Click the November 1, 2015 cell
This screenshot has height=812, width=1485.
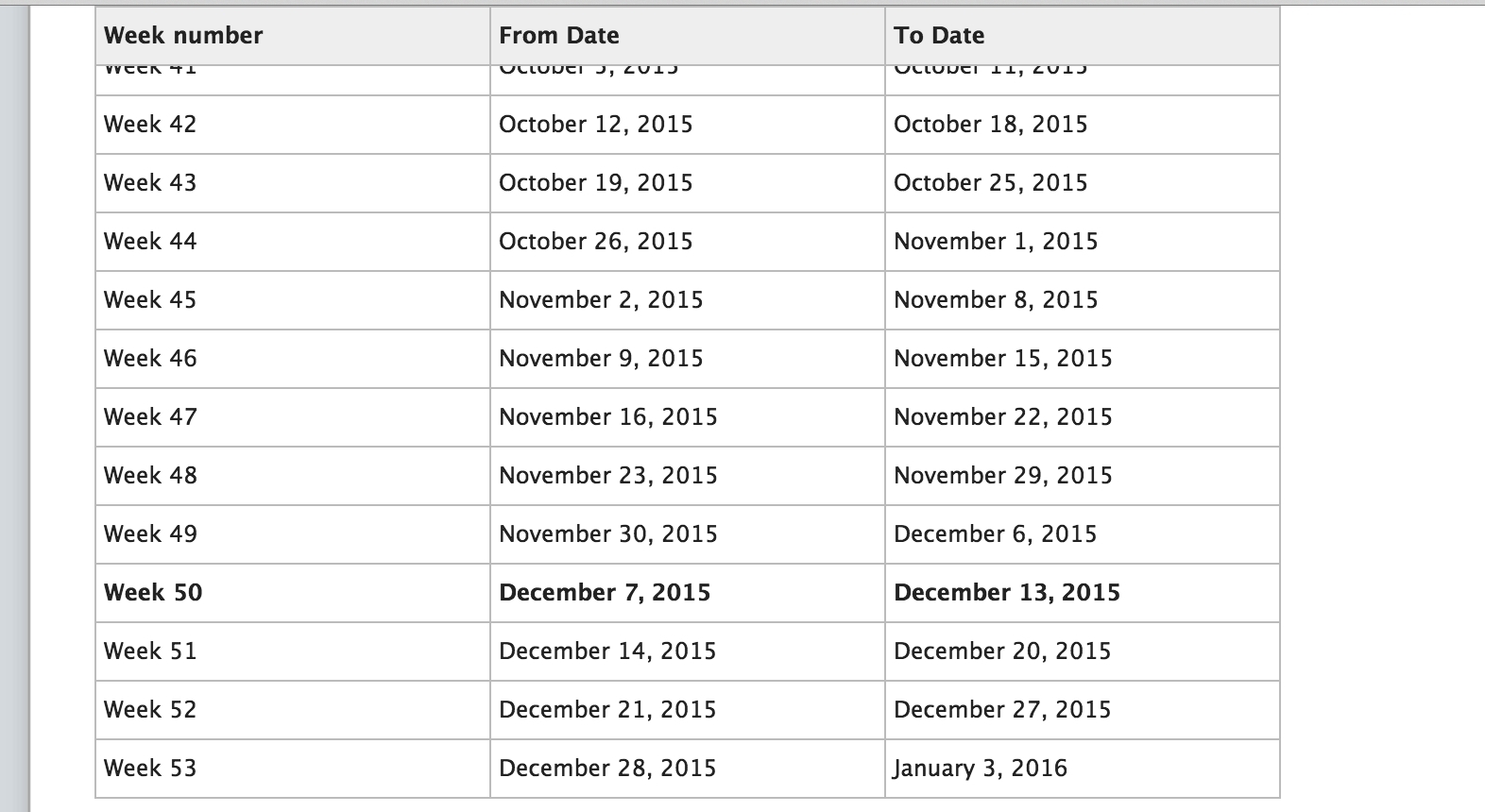point(1083,242)
